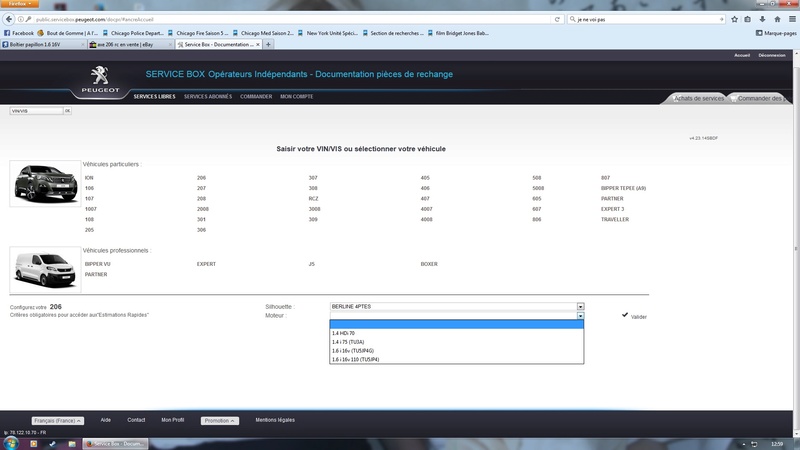Select the 3008 vehicle model
The image size is (800, 450).
click(314, 209)
